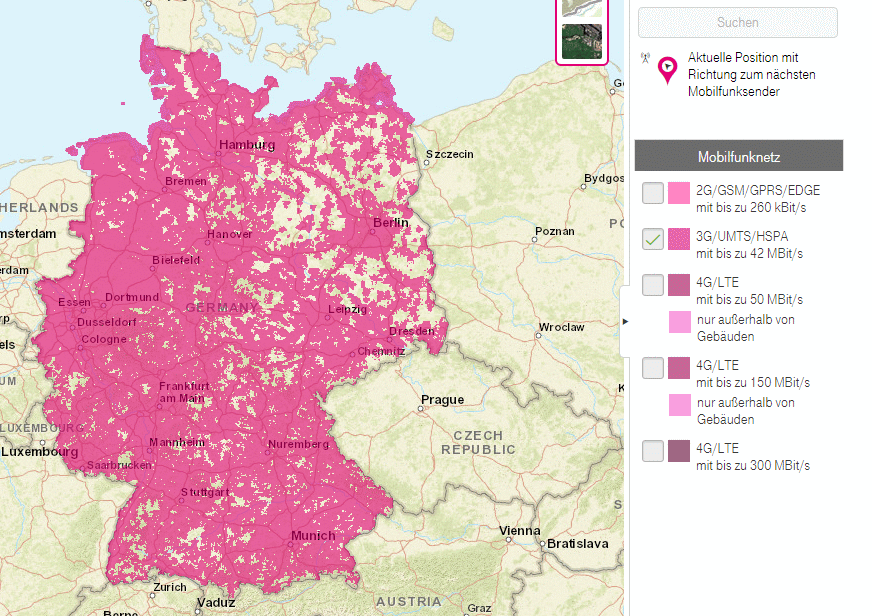Click the Mobilfunknetz panel header
Screen dimensions: 872x616
[738, 156]
